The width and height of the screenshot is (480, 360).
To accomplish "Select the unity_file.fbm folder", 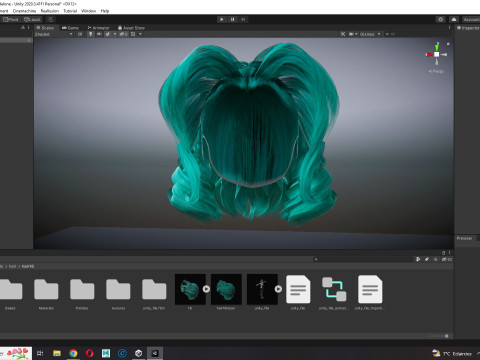I will click(x=154, y=293).
